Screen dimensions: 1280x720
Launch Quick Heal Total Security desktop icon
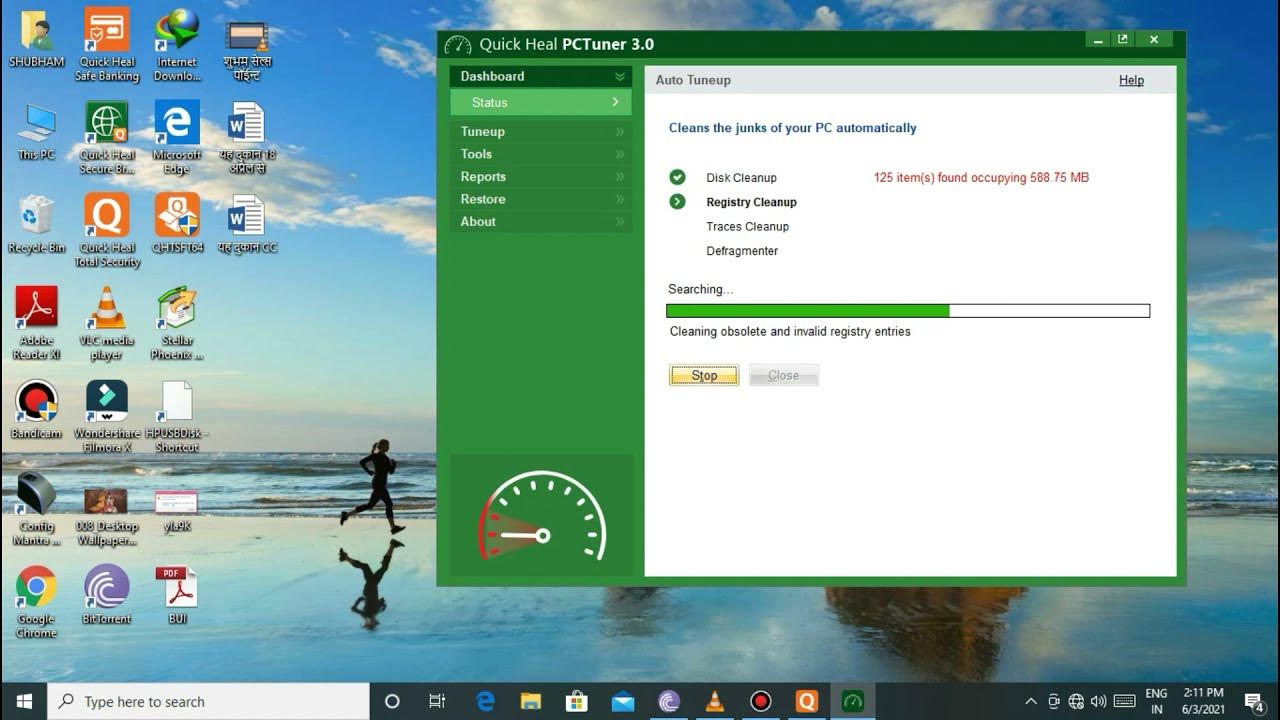[x=107, y=230]
